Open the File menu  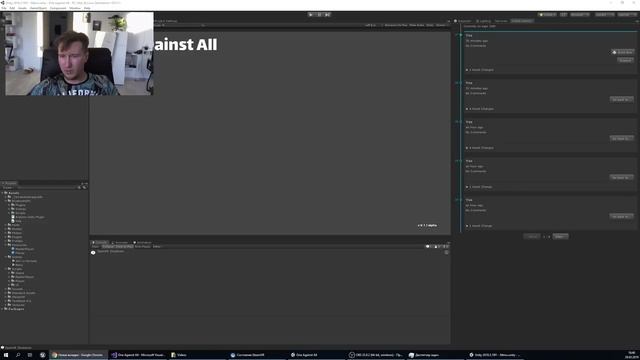pyautogui.click(x=4, y=8)
